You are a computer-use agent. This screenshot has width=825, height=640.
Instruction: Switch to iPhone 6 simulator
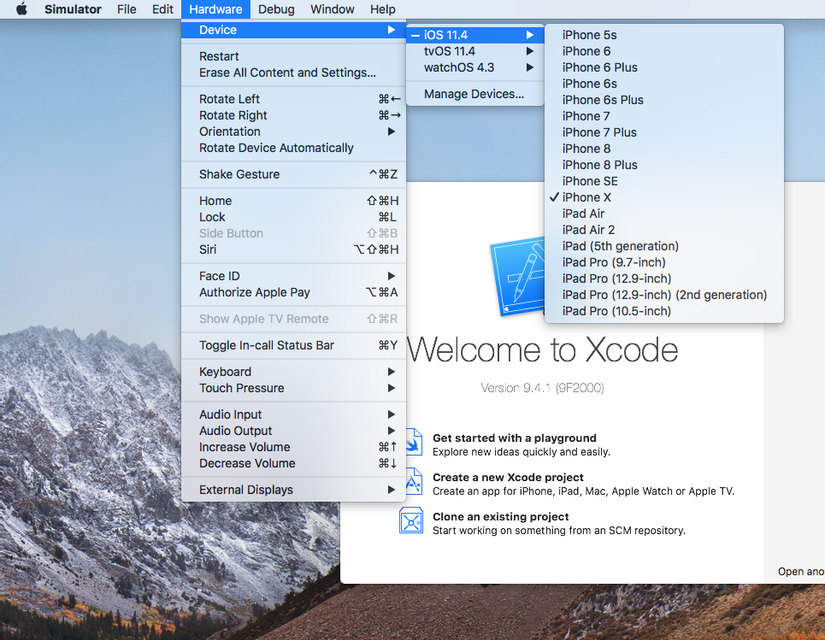pyautogui.click(x=664, y=52)
